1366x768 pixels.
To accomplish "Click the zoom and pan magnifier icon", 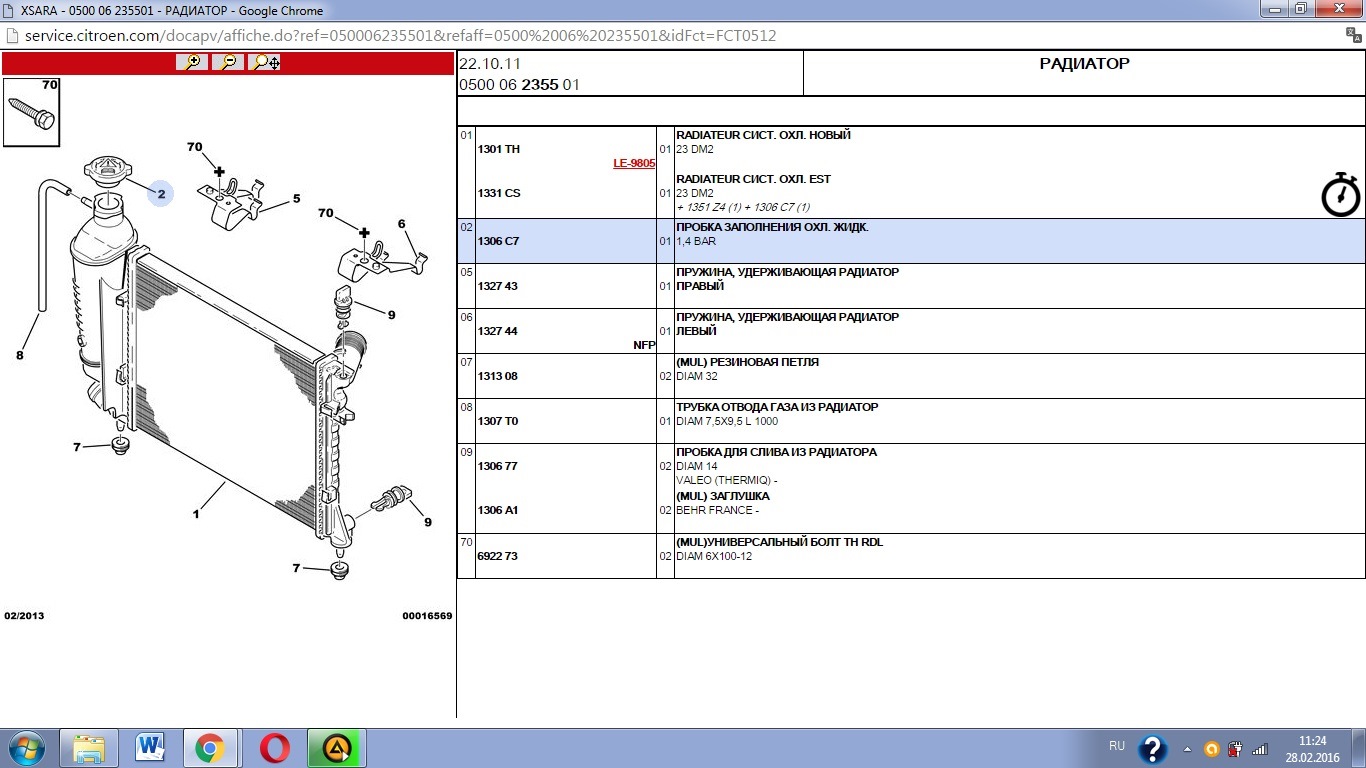I will pos(265,62).
